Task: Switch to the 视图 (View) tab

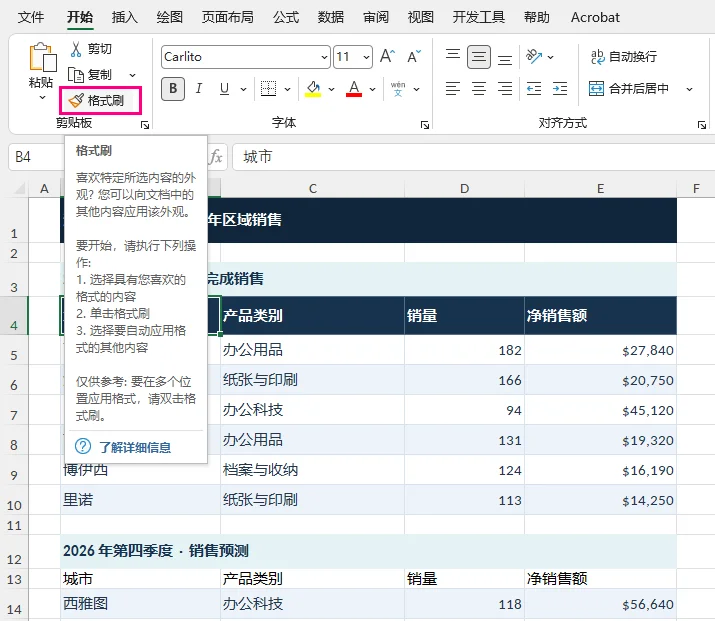Action: tap(420, 17)
